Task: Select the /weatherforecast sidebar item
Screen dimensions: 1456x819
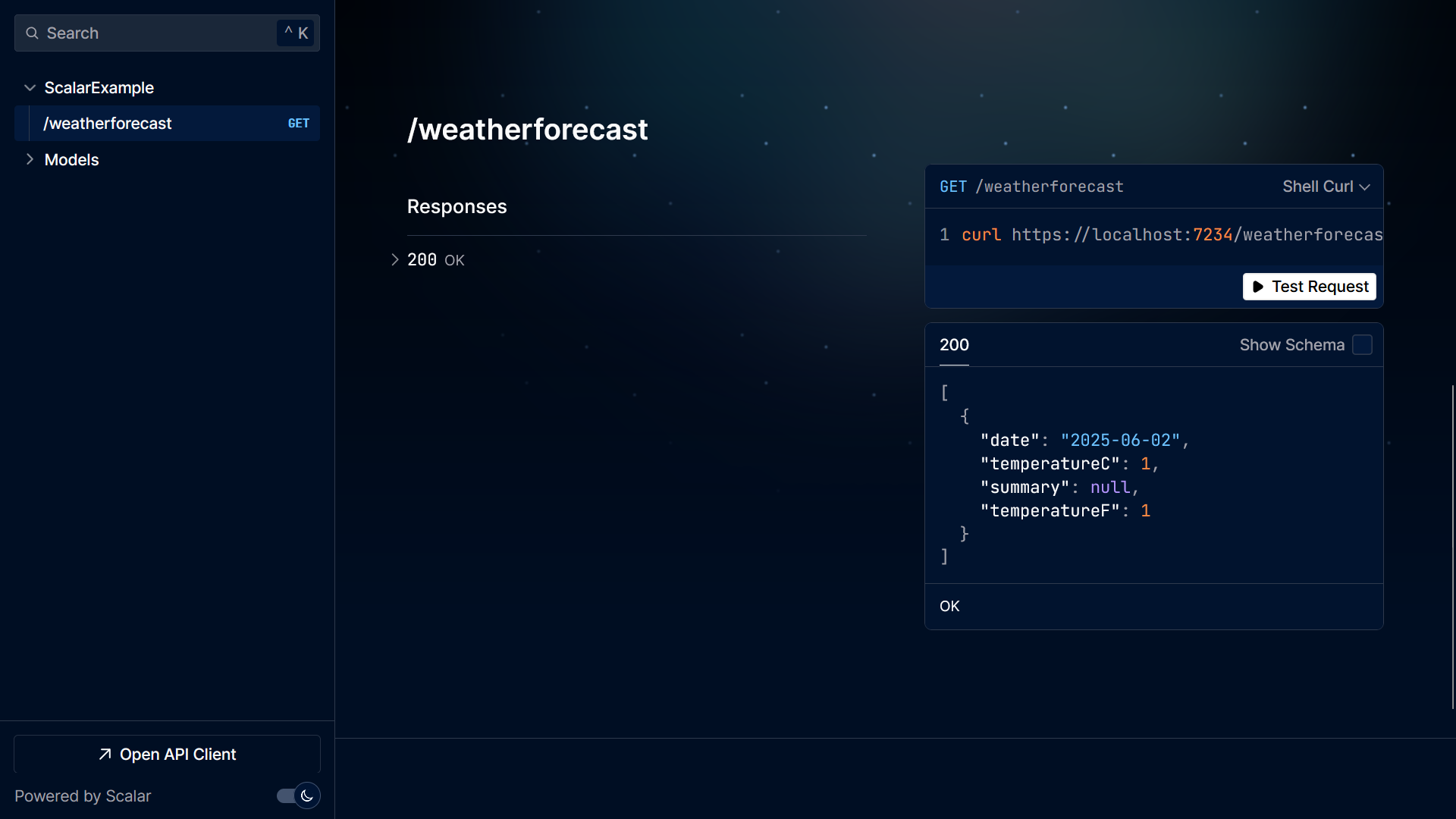Action: [x=108, y=124]
